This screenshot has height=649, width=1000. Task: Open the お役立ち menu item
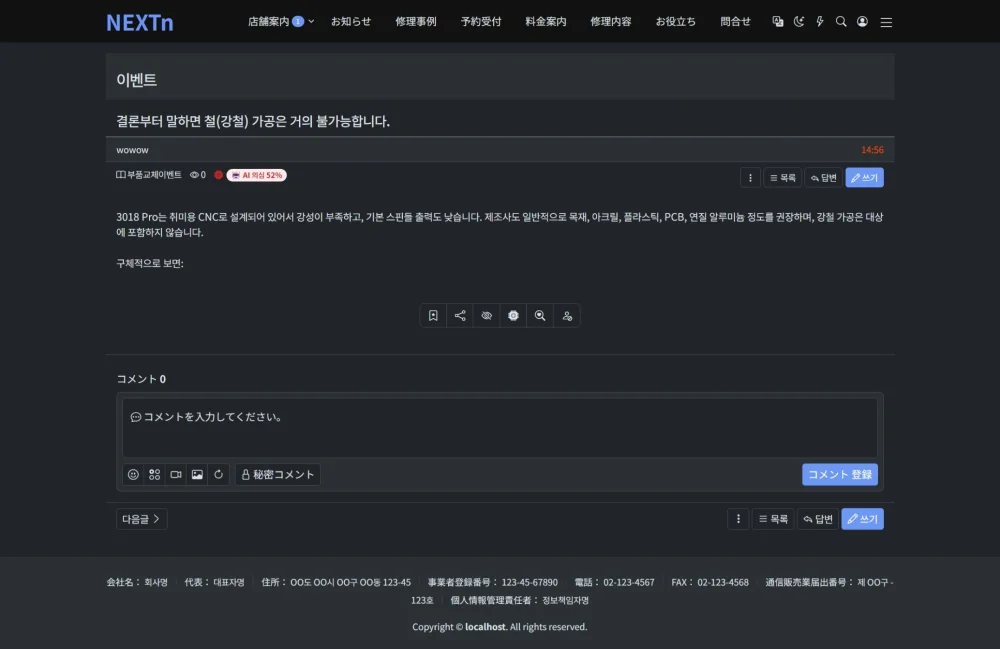(676, 22)
